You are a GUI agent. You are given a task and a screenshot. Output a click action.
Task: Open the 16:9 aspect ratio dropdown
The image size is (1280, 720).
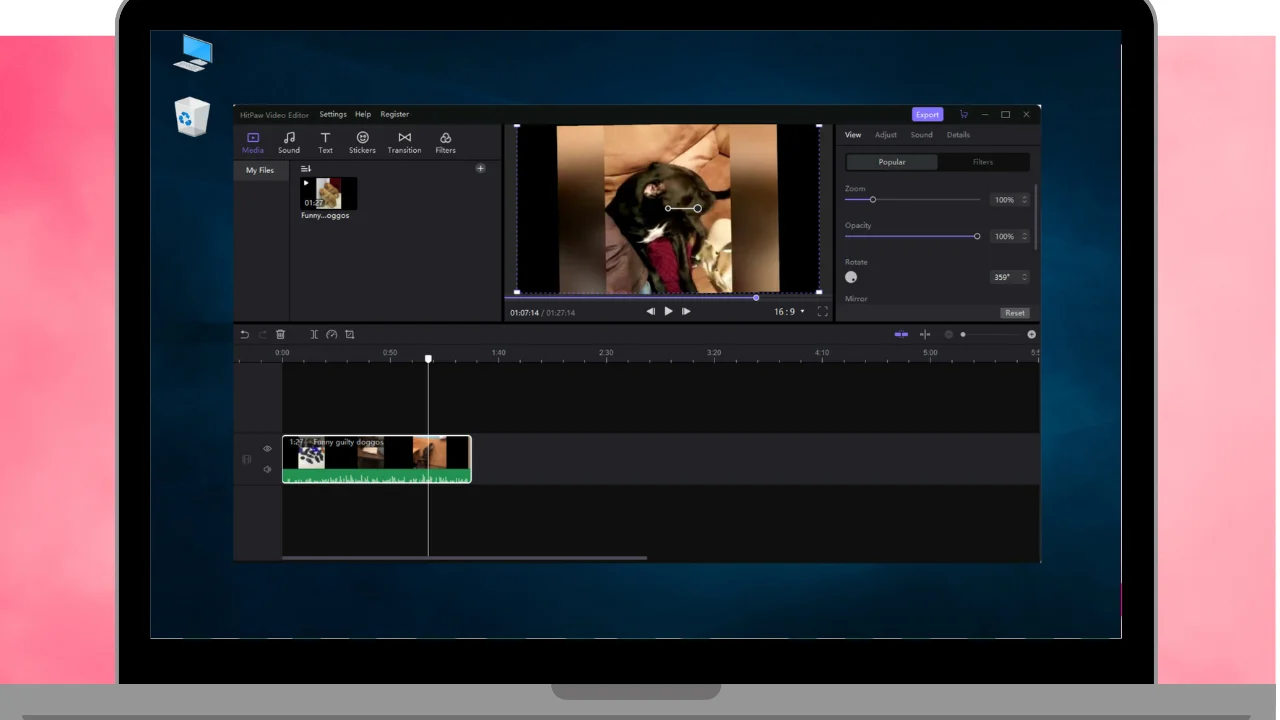[789, 311]
